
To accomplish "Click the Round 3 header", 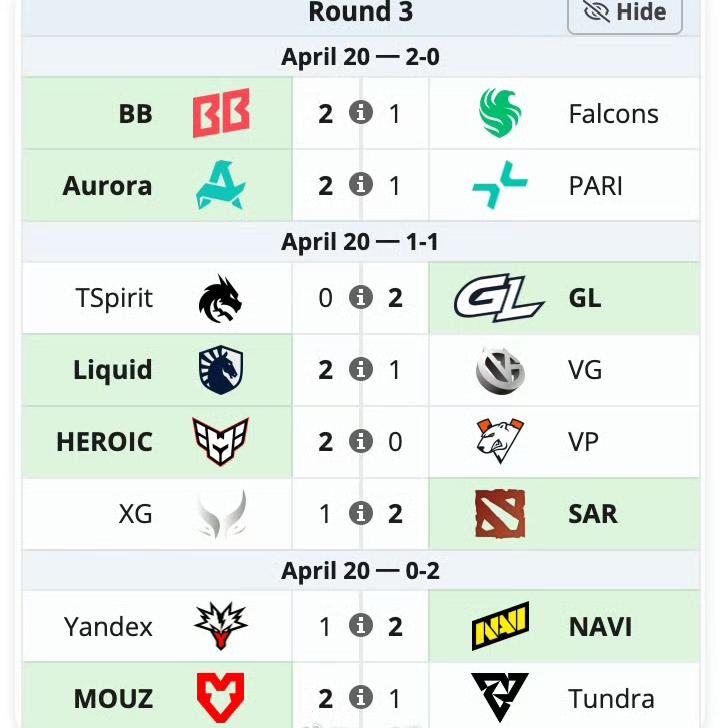I will click(361, 12).
